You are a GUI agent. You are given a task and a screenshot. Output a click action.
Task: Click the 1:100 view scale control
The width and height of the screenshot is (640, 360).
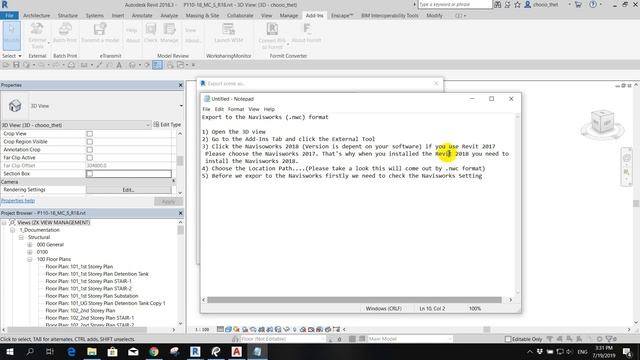click(202, 329)
